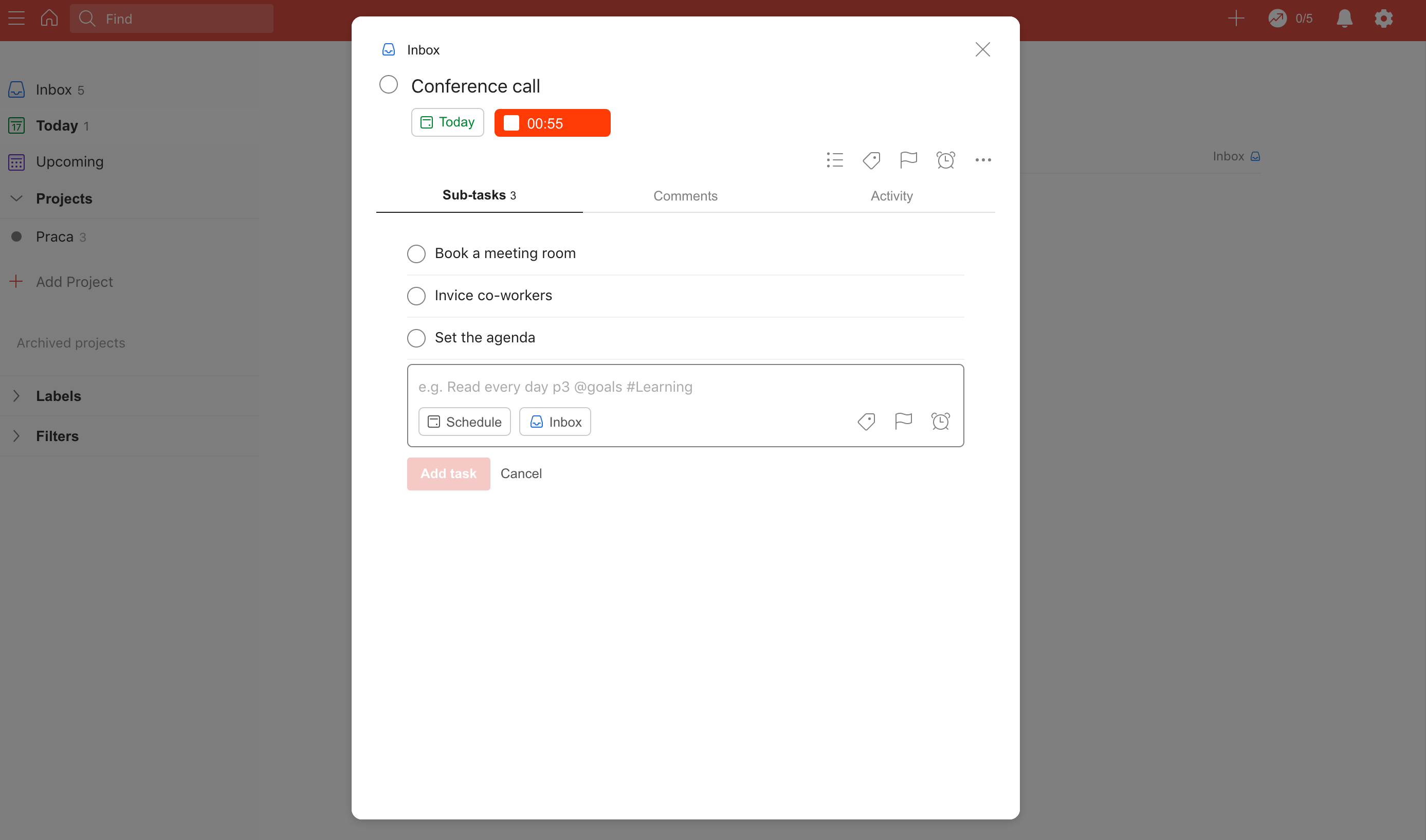This screenshot has height=840, width=1426.
Task: Open Upcoming in the sidebar
Action: coord(130,161)
